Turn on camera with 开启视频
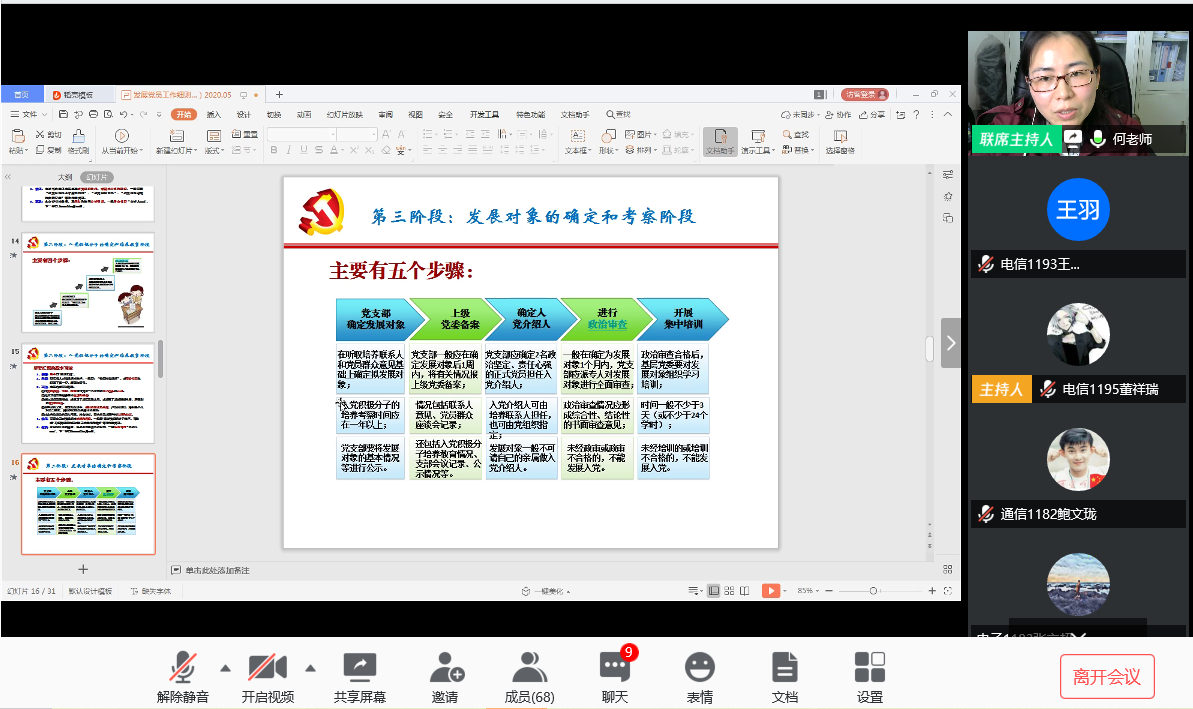Image resolution: width=1193 pixels, height=709 pixels. 267,667
